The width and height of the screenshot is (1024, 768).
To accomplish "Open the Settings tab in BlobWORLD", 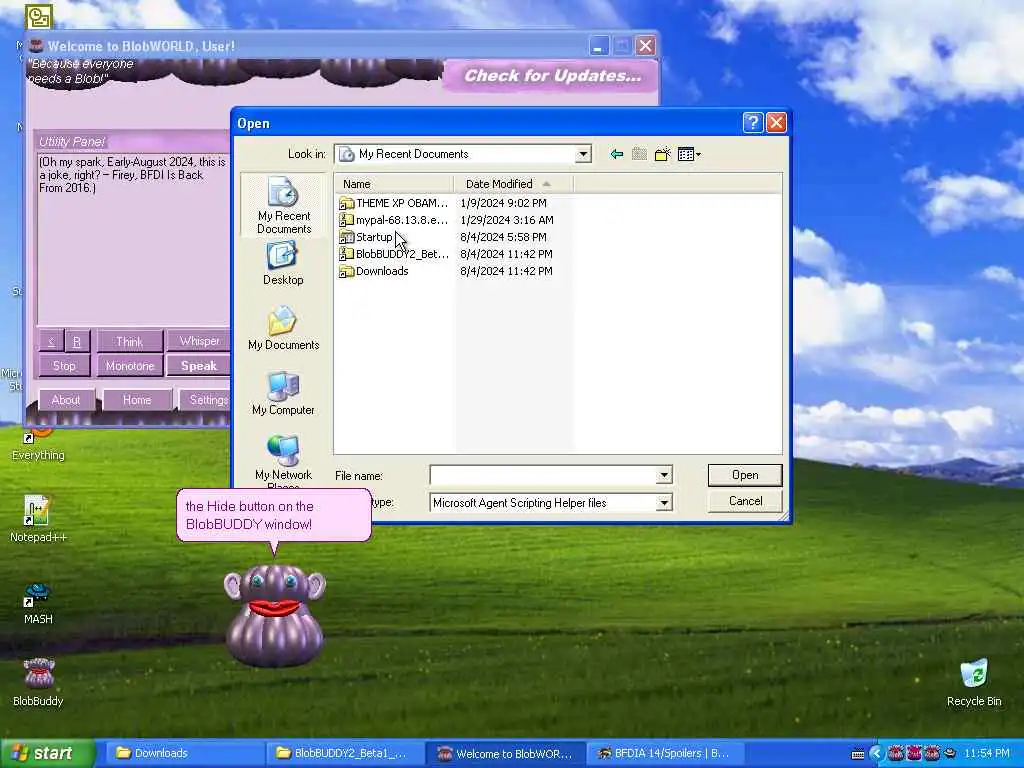I will pos(204,400).
